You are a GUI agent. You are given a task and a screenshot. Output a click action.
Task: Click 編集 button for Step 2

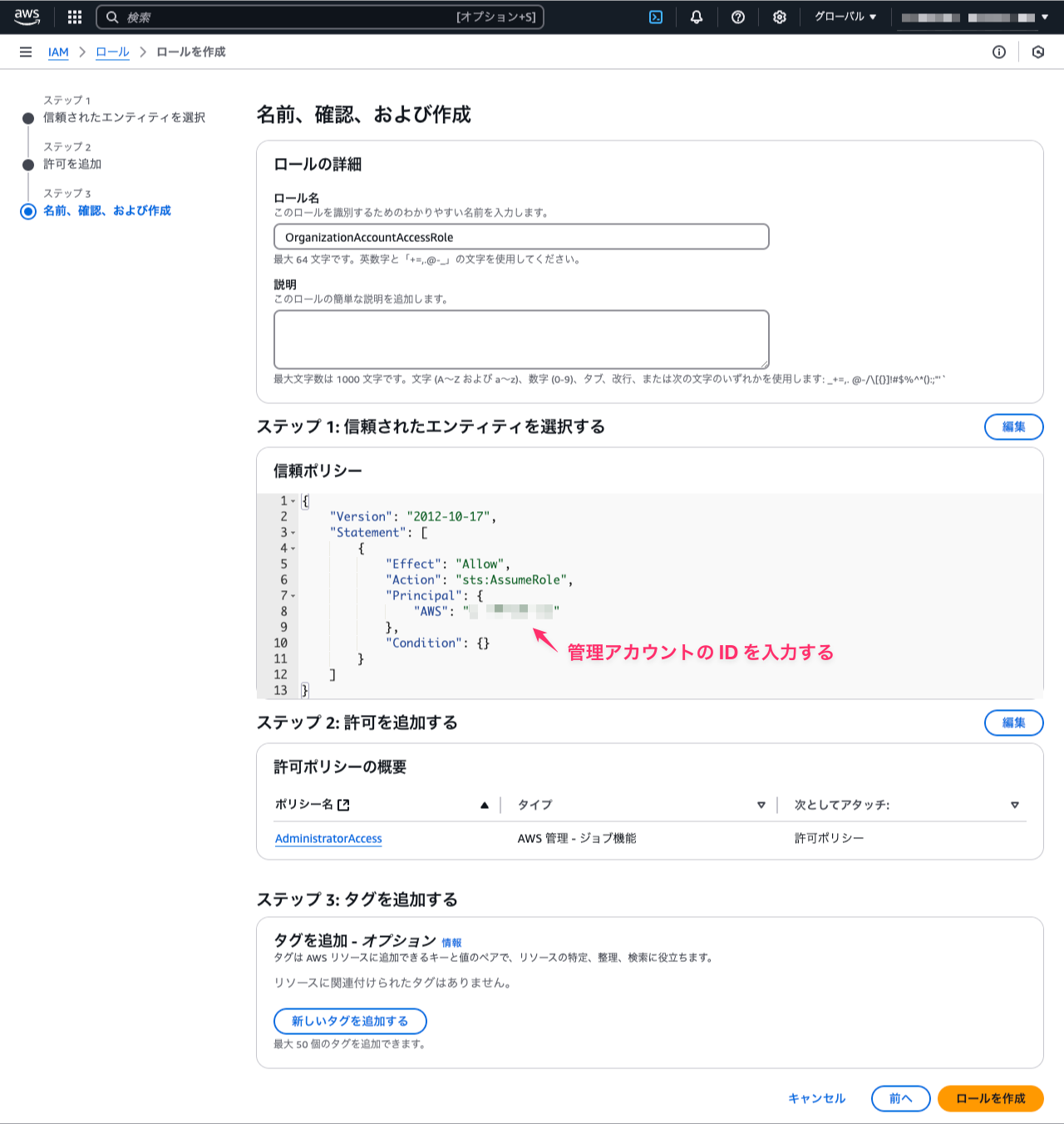click(1013, 722)
